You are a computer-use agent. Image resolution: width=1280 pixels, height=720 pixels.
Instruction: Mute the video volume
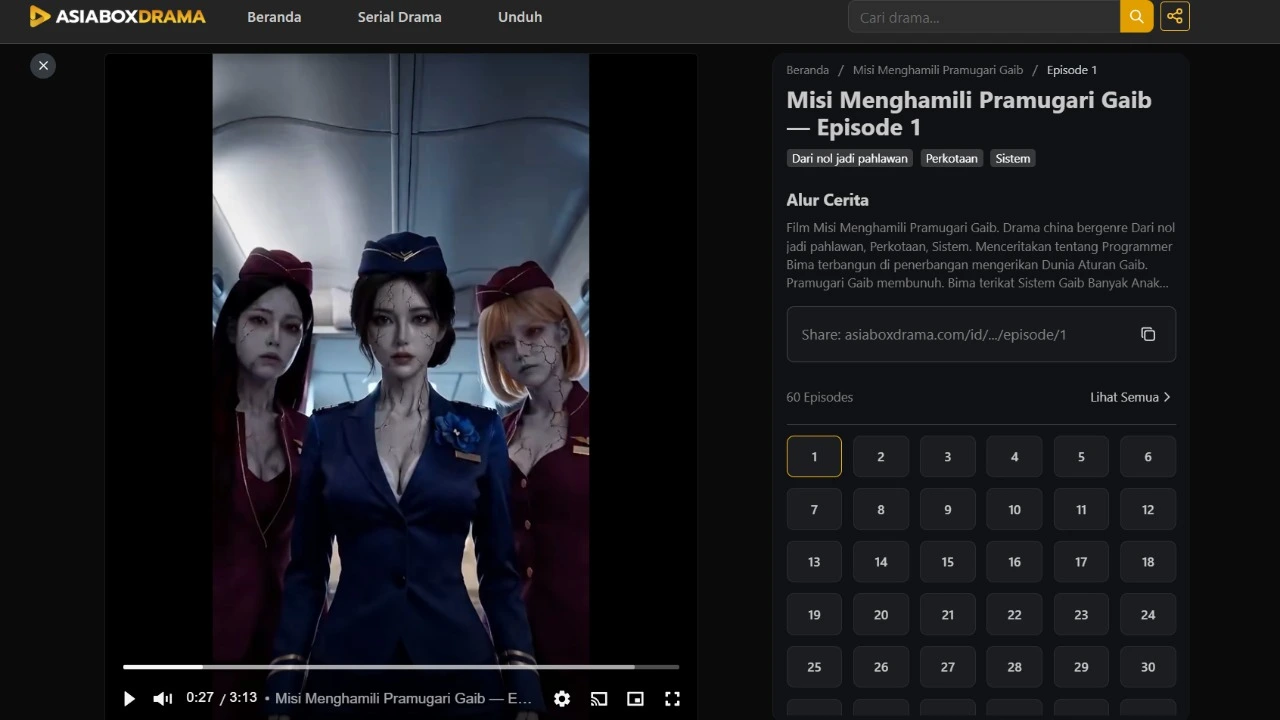162,699
